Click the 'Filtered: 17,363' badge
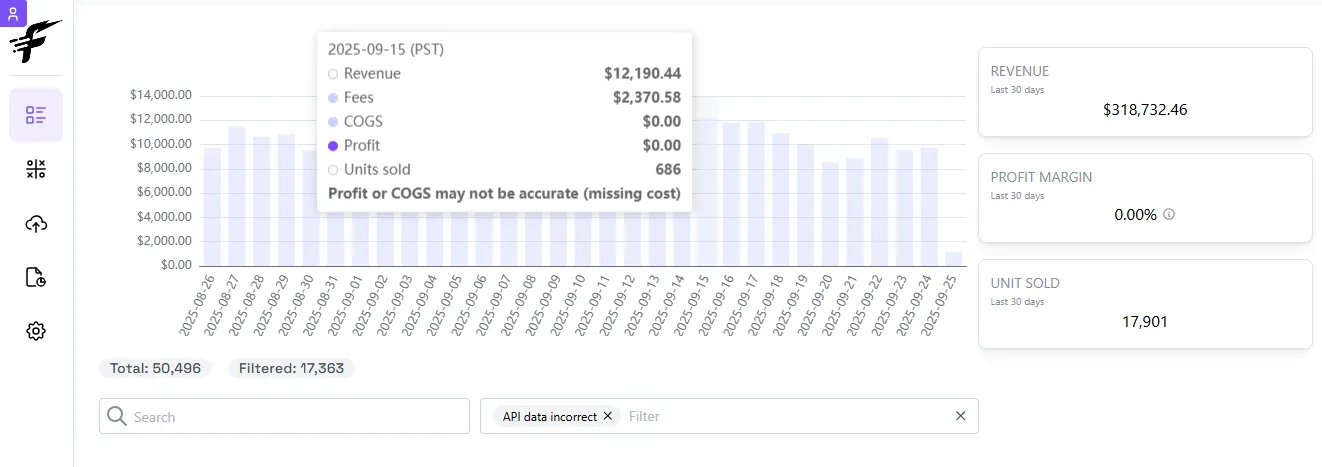The image size is (1322, 467). [291, 368]
